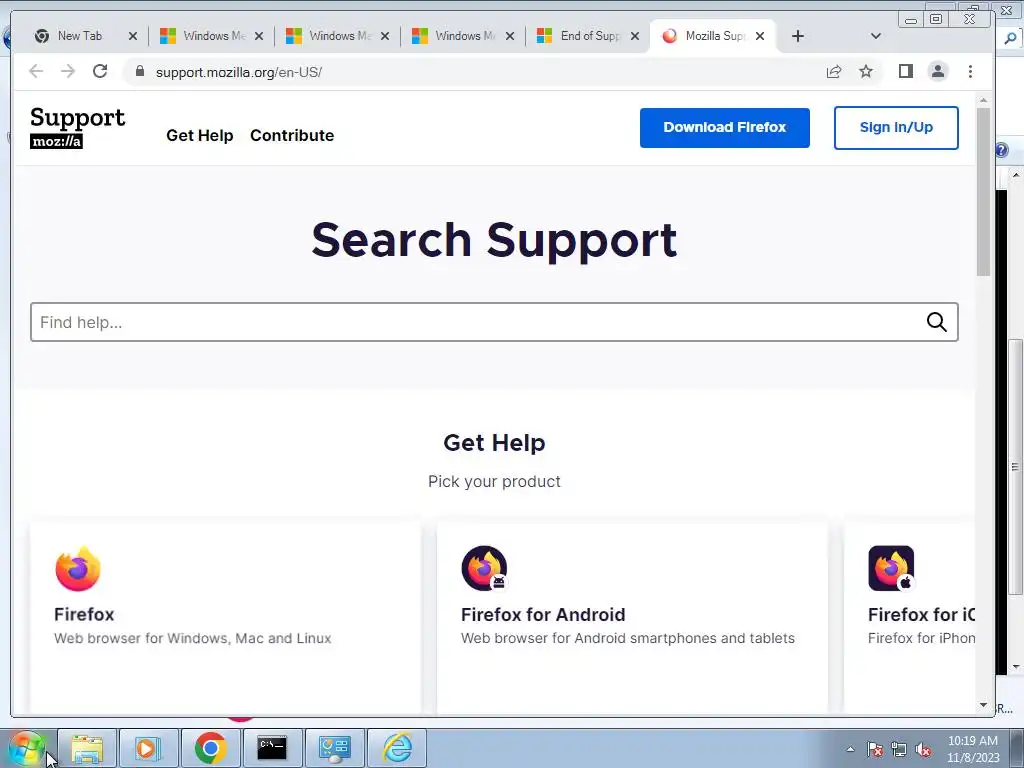Switch to the End of Support tab
The width and height of the screenshot is (1024, 768).
coord(590,36)
